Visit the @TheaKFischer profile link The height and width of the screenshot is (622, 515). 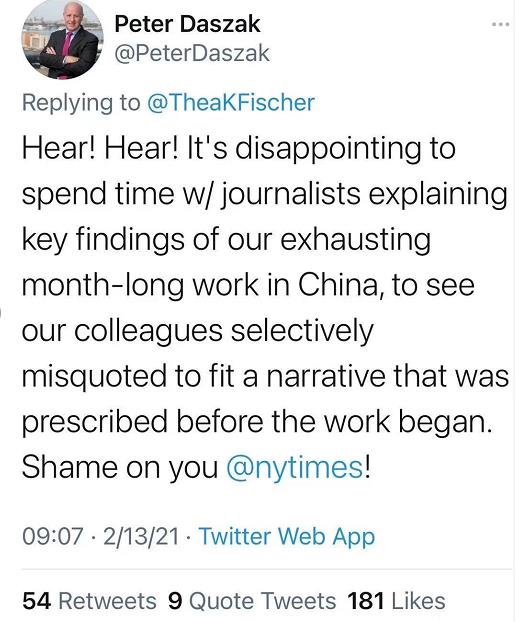click(x=231, y=102)
